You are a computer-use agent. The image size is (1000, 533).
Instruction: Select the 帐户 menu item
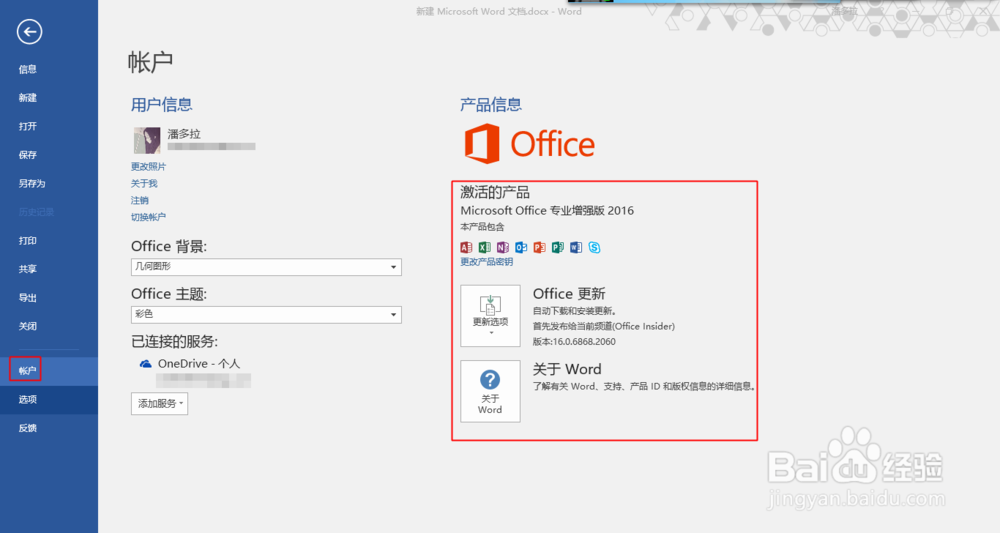point(49,370)
